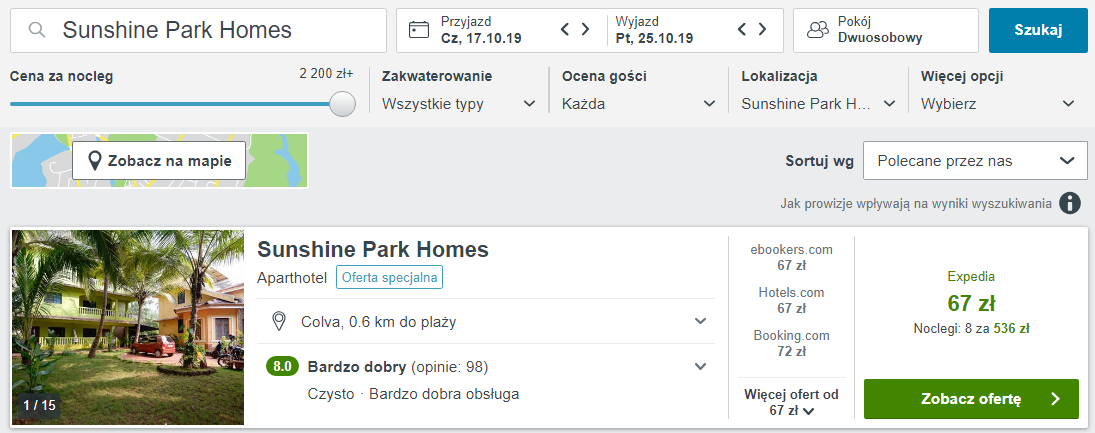1095x433 pixels.
Task: Go to previous arrival date arrow
Action: [566, 29]
